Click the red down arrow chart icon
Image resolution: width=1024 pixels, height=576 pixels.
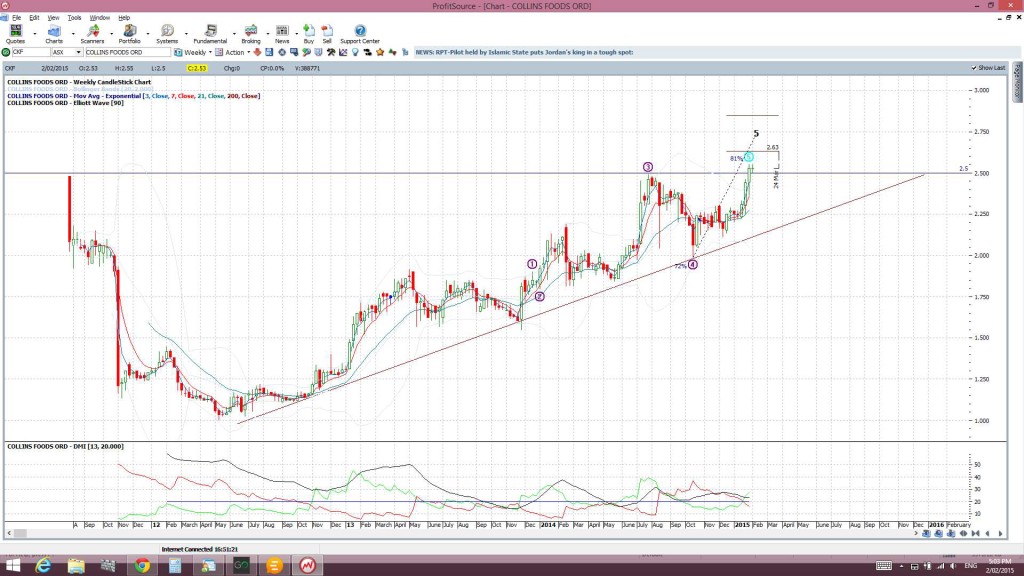click(257, 52)
